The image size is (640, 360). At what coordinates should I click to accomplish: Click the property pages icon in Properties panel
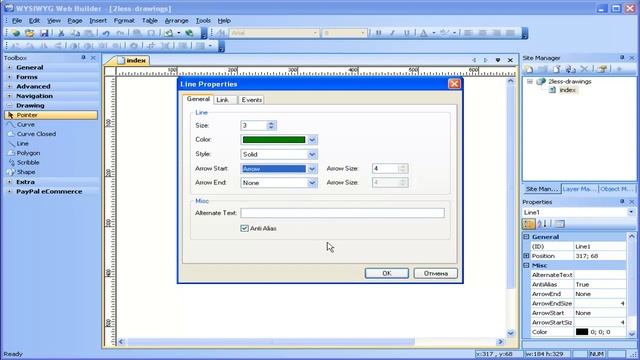(x=560, y=224)
